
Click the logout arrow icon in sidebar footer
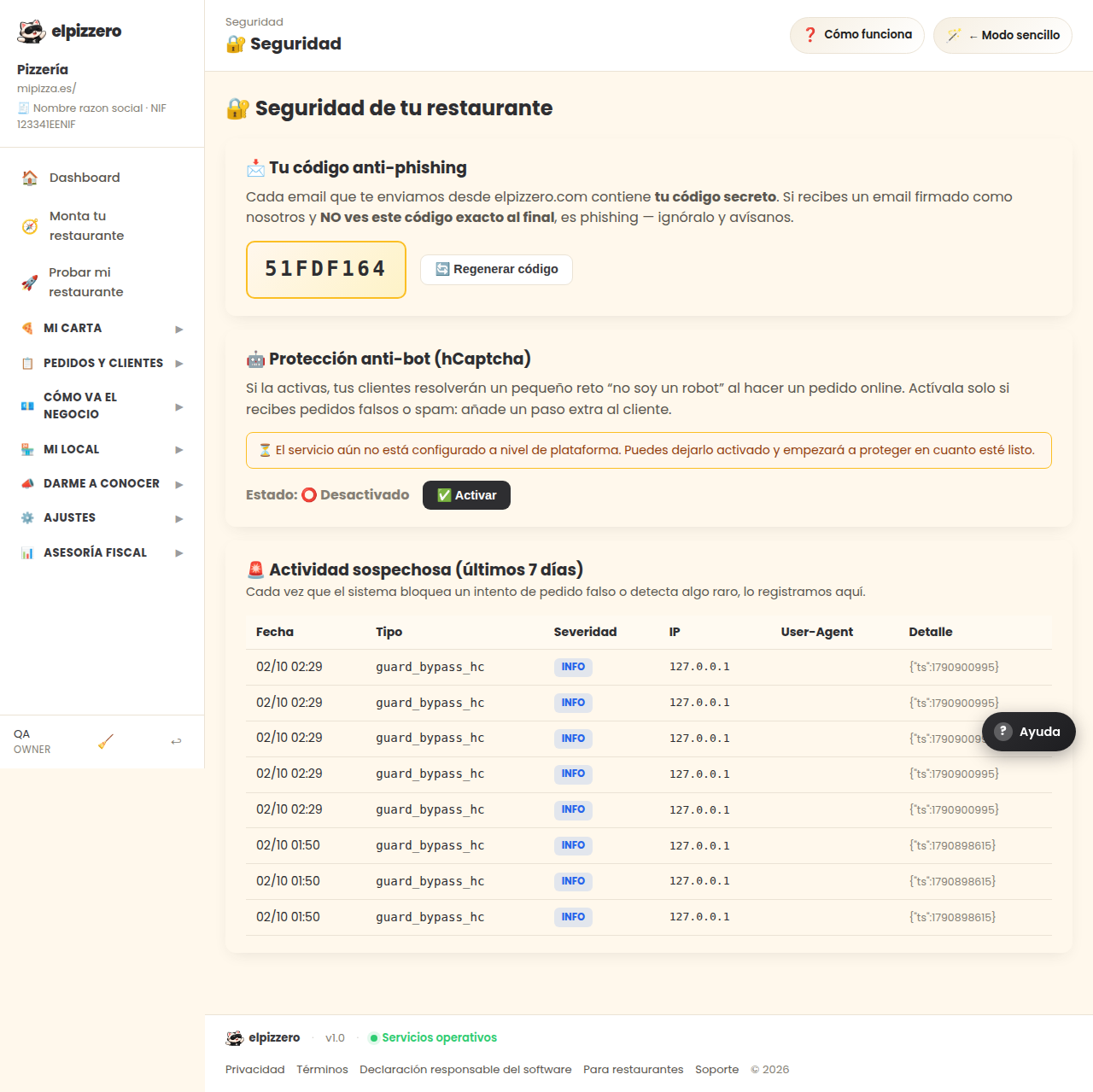[176, 741]
